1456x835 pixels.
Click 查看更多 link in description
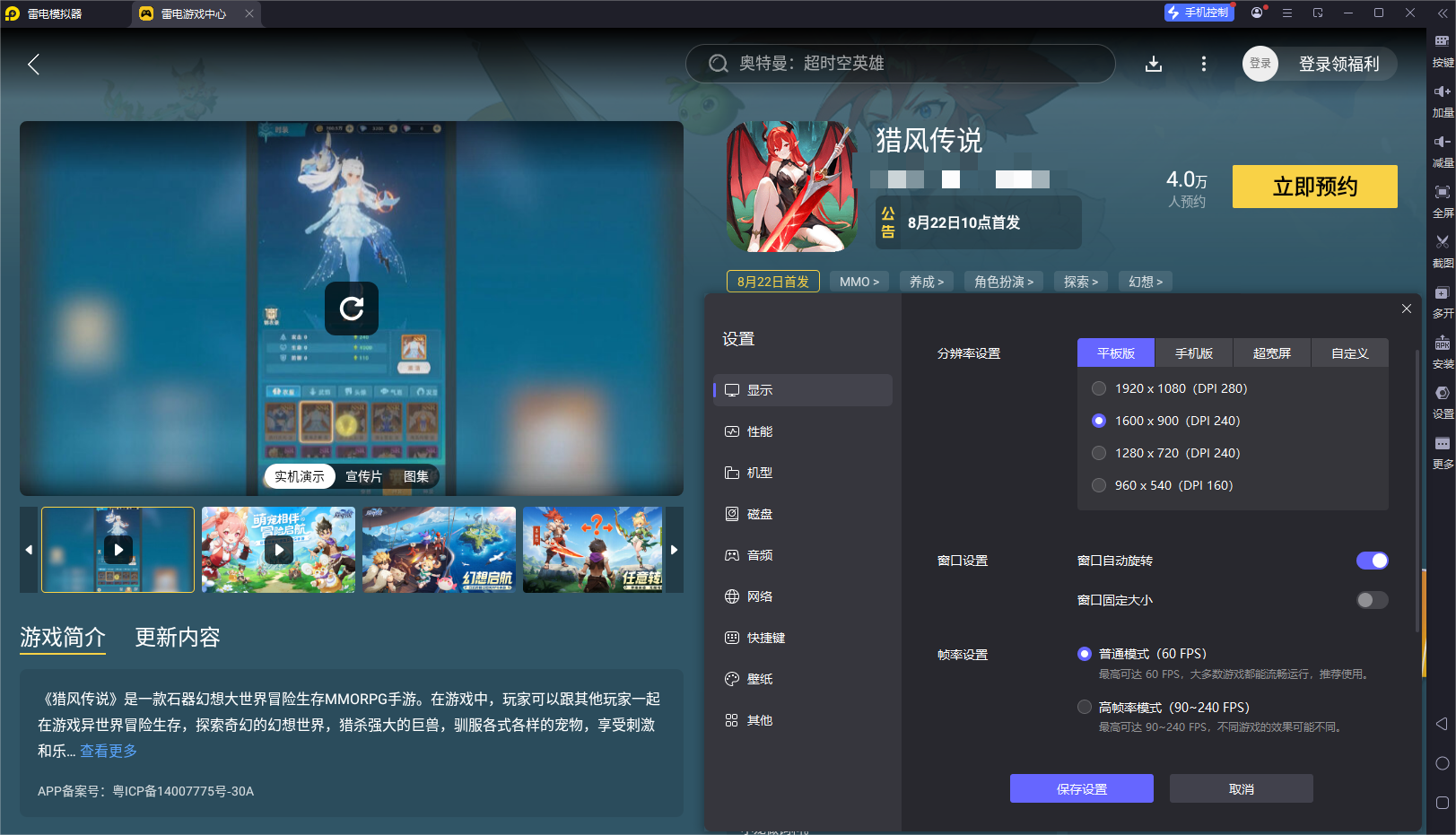(109, 751)
